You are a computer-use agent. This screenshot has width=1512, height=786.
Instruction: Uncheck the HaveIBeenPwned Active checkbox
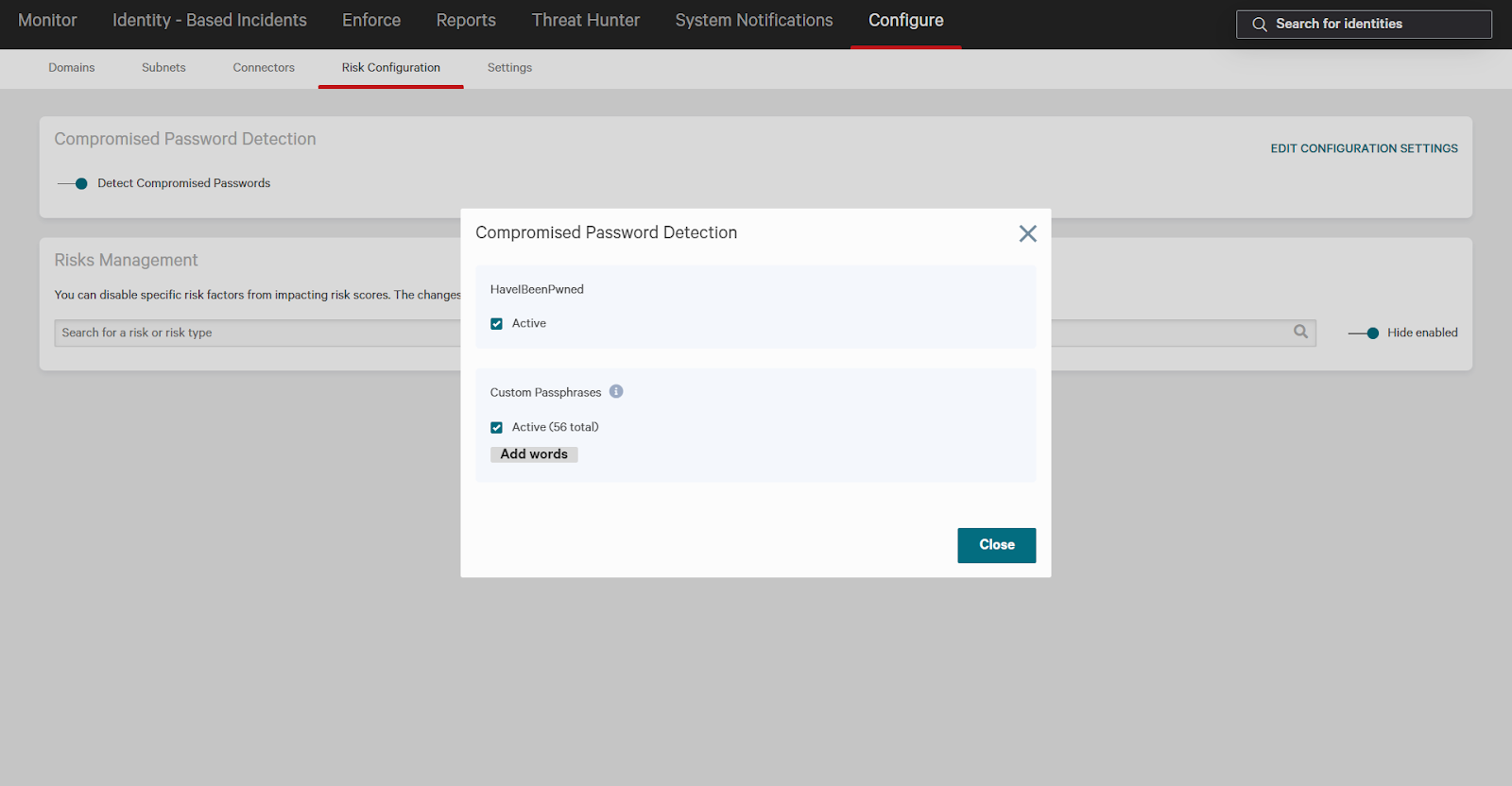pyautogui.click(x=496, y=324)
